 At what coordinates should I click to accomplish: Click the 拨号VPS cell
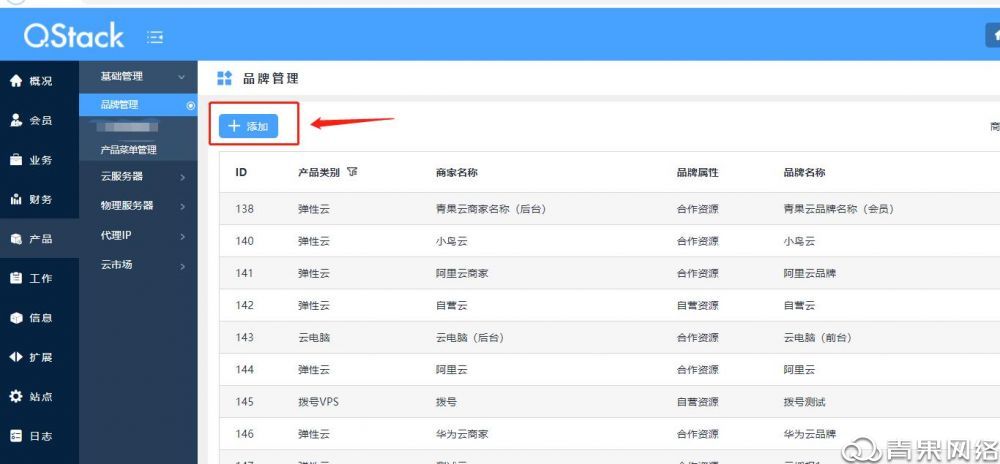pyautogui.click(x=318, y=402)
